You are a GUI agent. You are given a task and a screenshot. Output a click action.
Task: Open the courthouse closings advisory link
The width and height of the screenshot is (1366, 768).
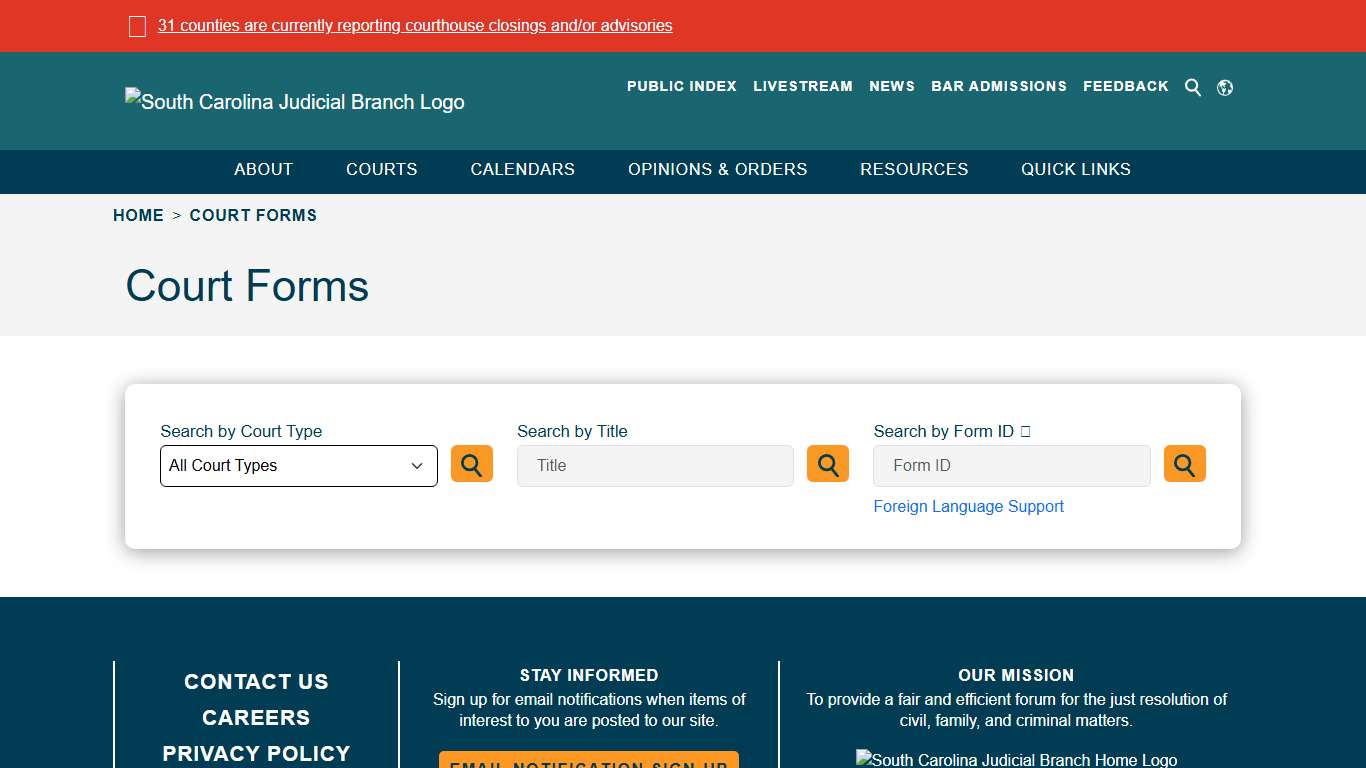tap(416, 25)
